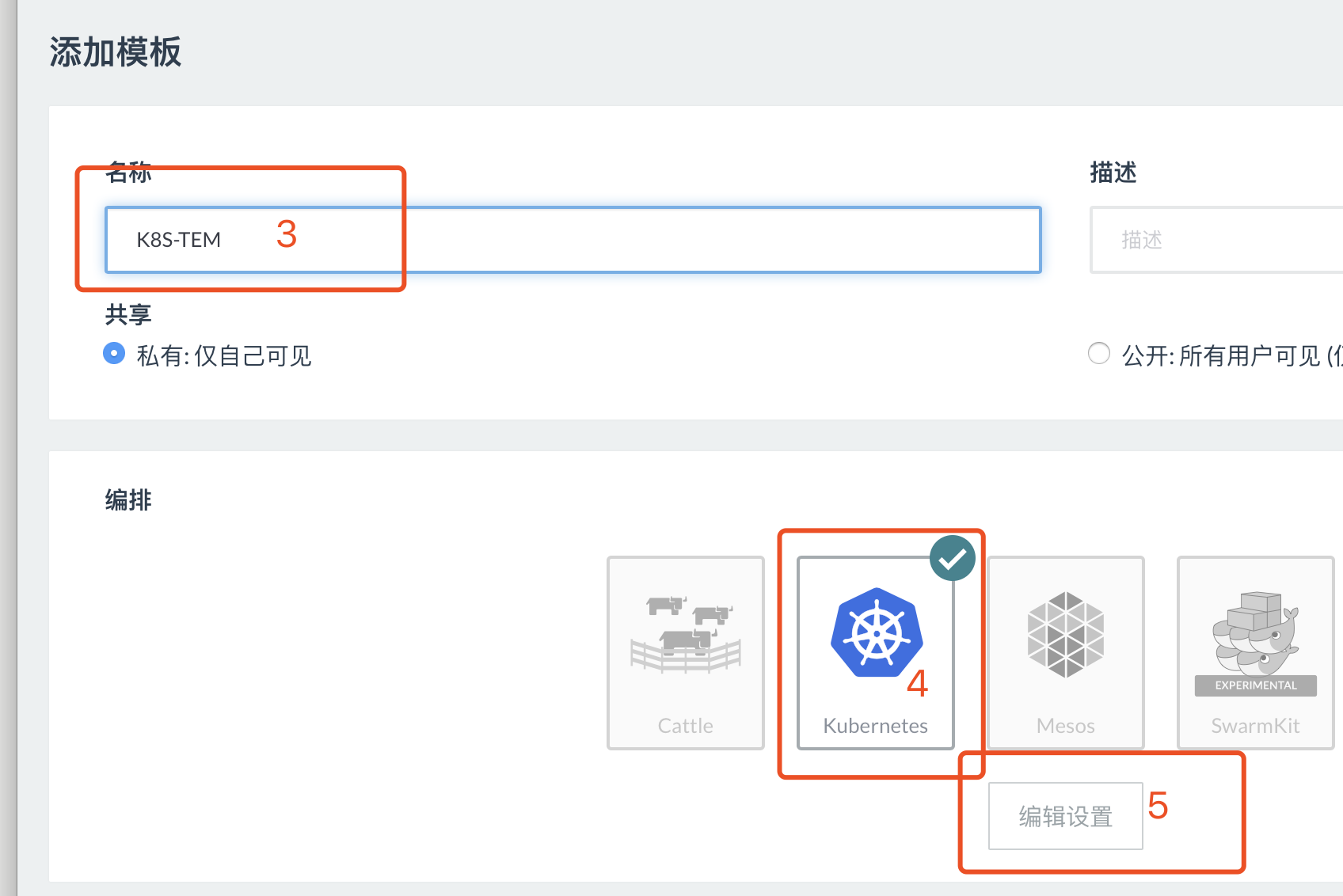This screenshot has height=896, width=1343.
Task: Click the EXPERIMENTAL banner on SwarmKit
Action: point(1254,685)
